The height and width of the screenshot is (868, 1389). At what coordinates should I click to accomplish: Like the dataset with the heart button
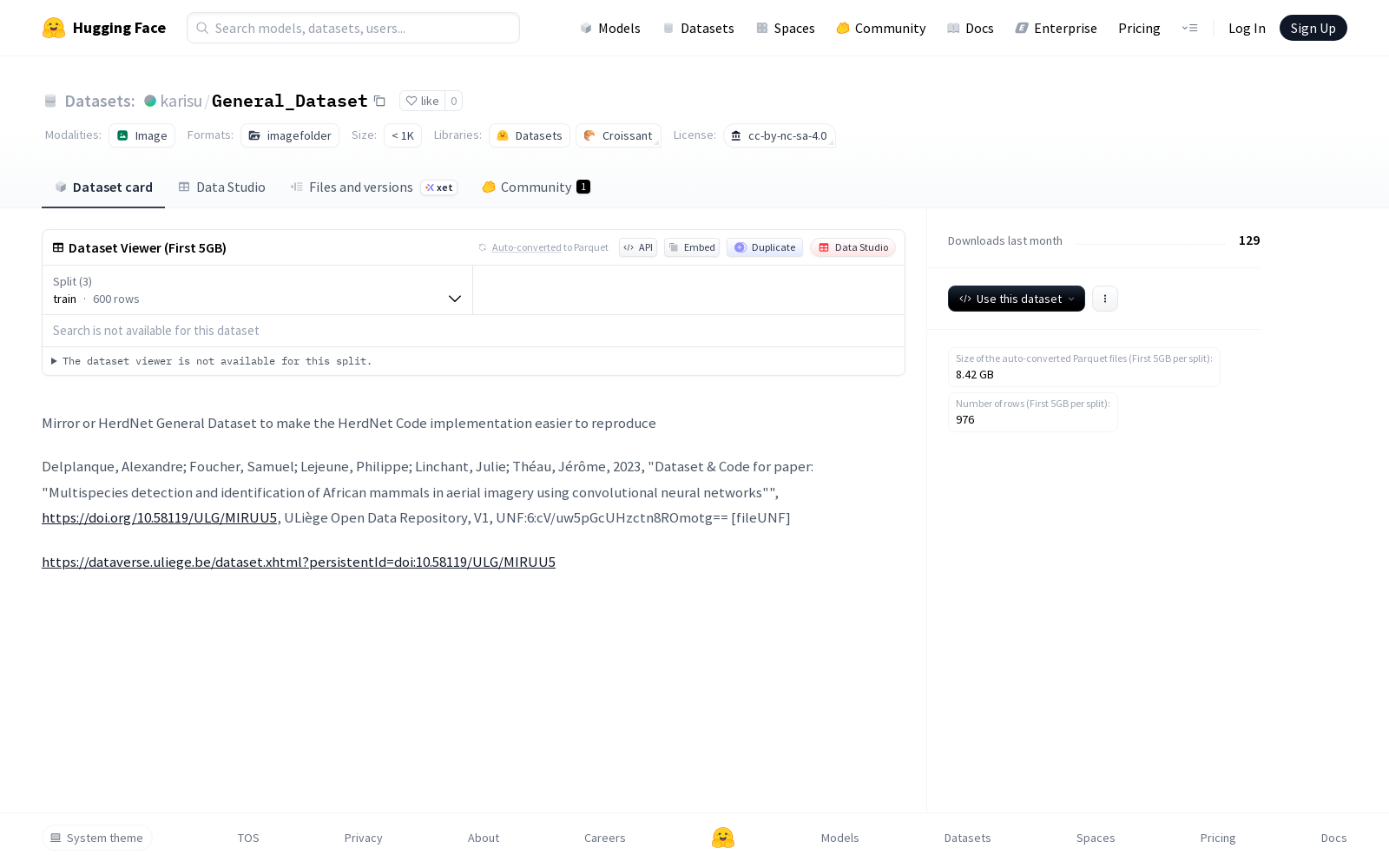[x=422, y=101]
